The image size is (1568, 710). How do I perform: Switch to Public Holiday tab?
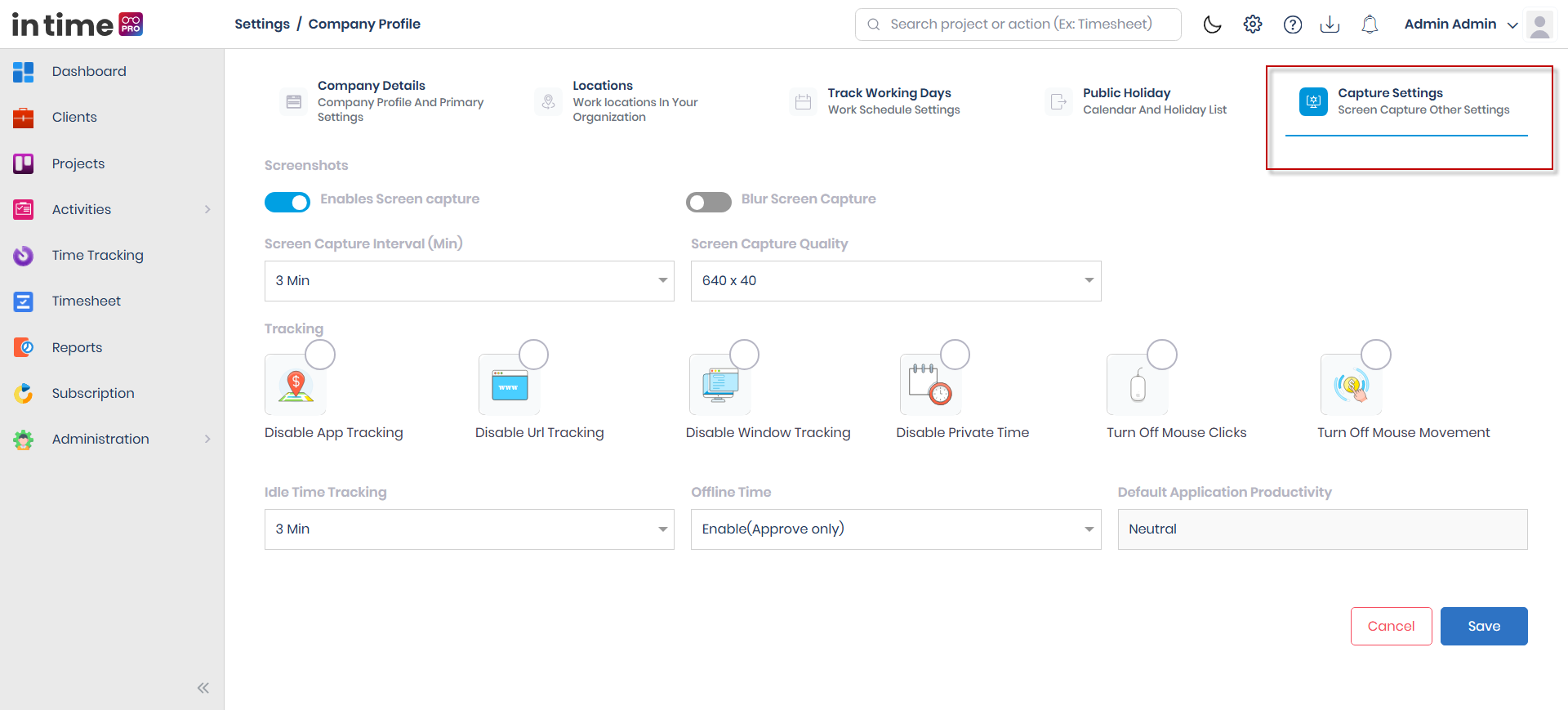(1136, 101)
